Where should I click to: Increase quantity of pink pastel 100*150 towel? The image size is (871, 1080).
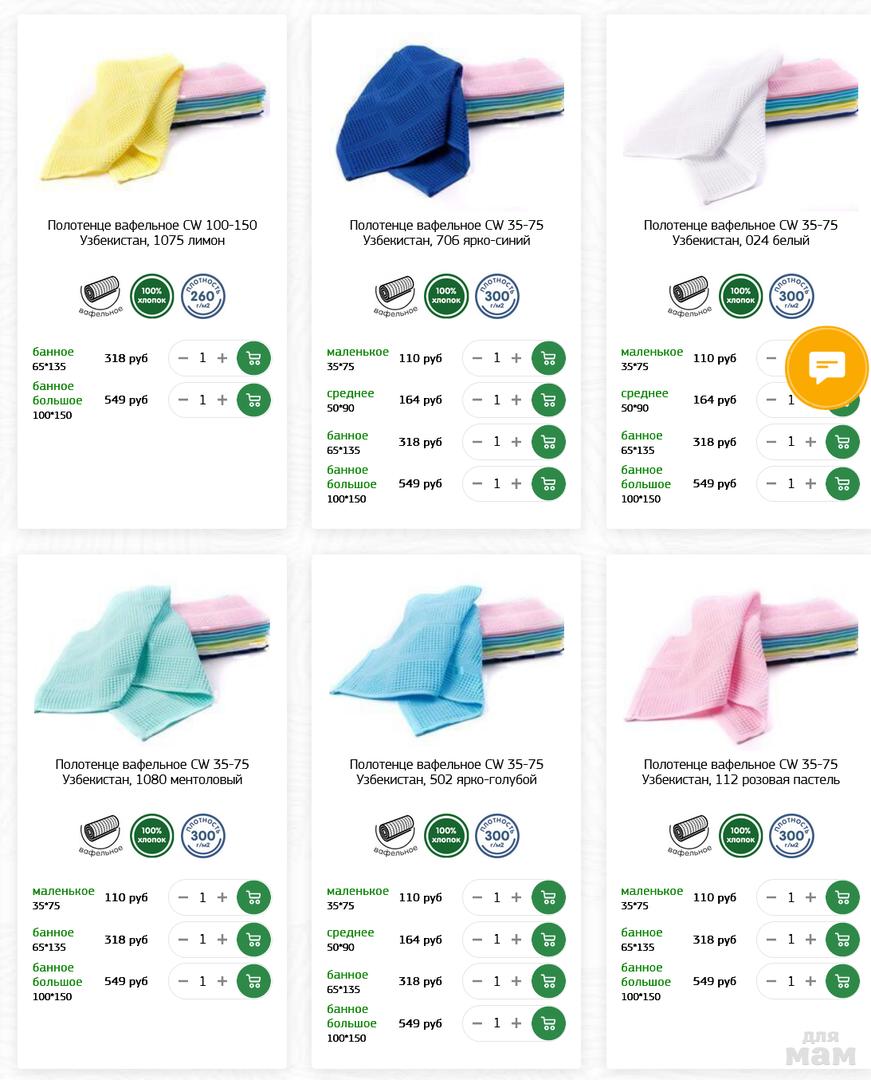coord(810,982)
